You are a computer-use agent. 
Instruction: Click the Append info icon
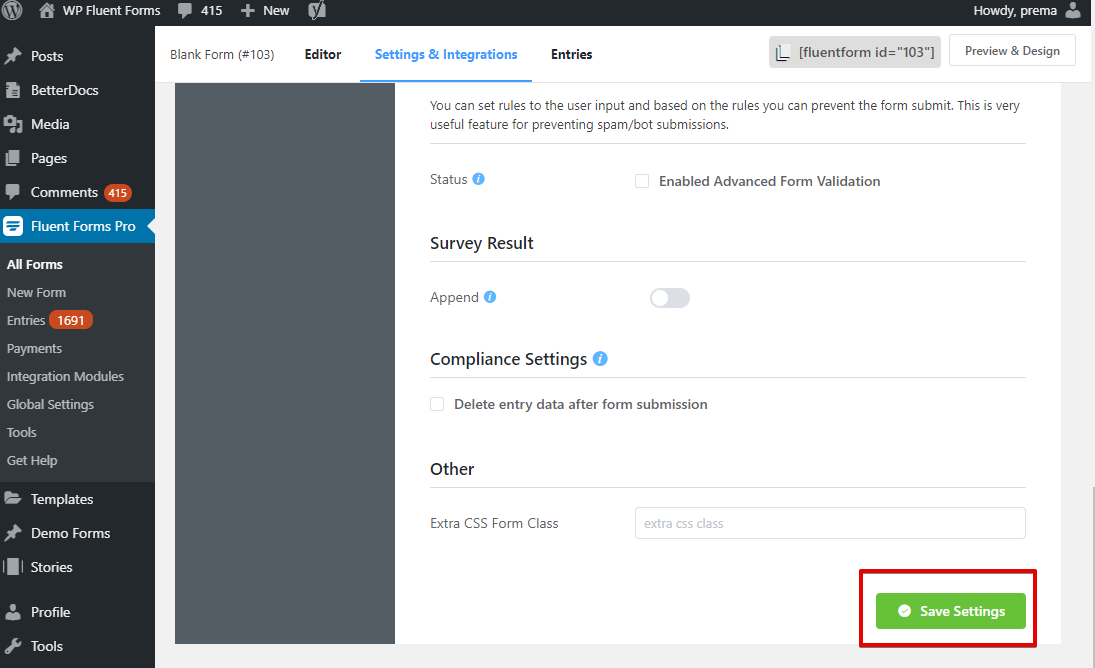coord(490,297)
